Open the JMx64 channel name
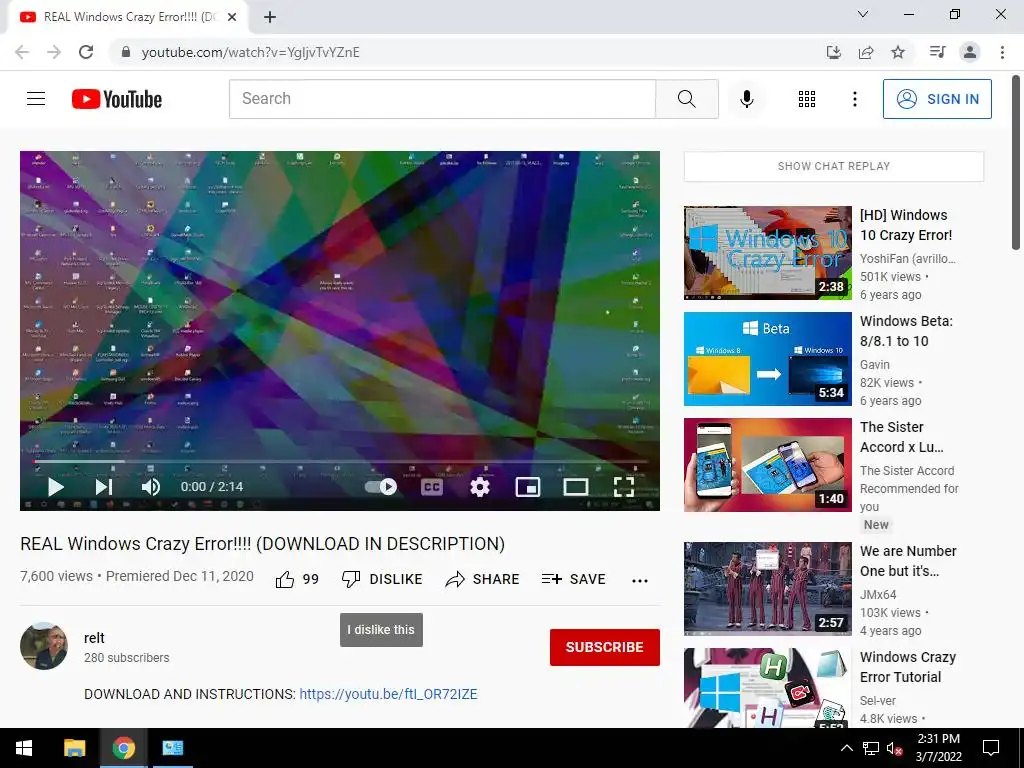This screenshot has width=1024, height=768. pos(878,595)
